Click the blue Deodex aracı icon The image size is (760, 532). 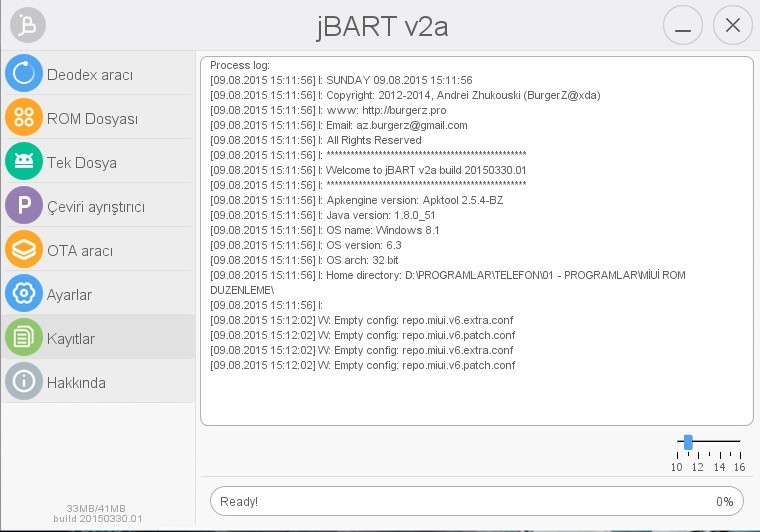[24, 73]
